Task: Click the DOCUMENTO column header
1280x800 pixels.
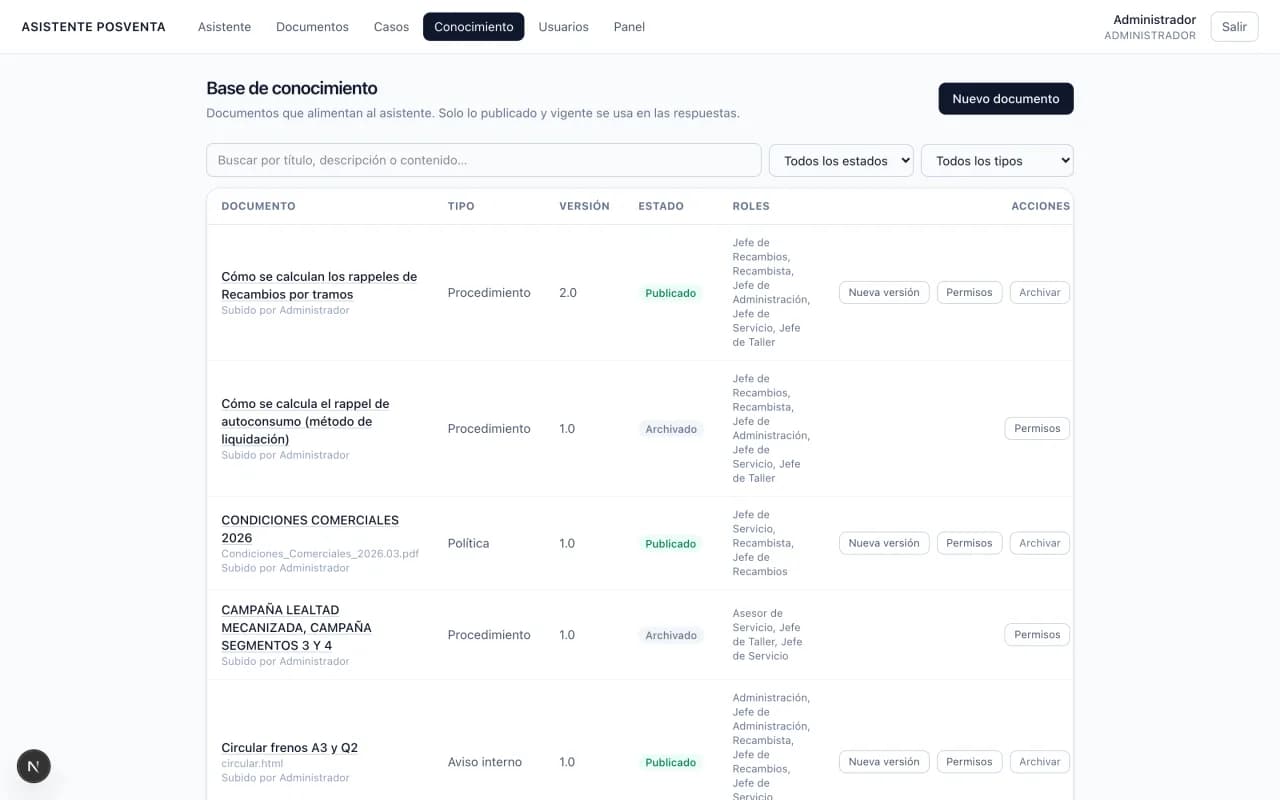Action: click(258, 206)
